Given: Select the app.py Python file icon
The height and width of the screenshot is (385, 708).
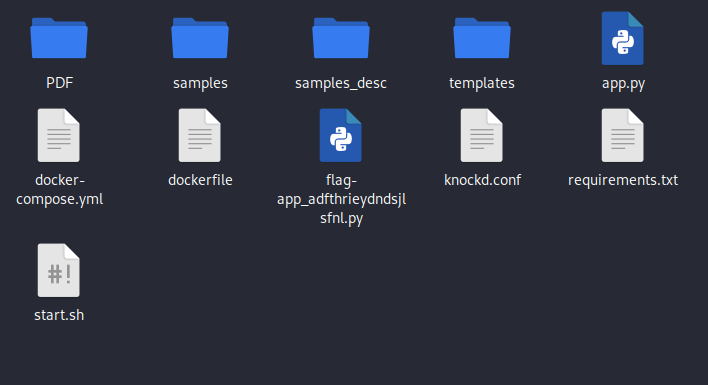Looking at the screenshot, I should tap(623, 38).
